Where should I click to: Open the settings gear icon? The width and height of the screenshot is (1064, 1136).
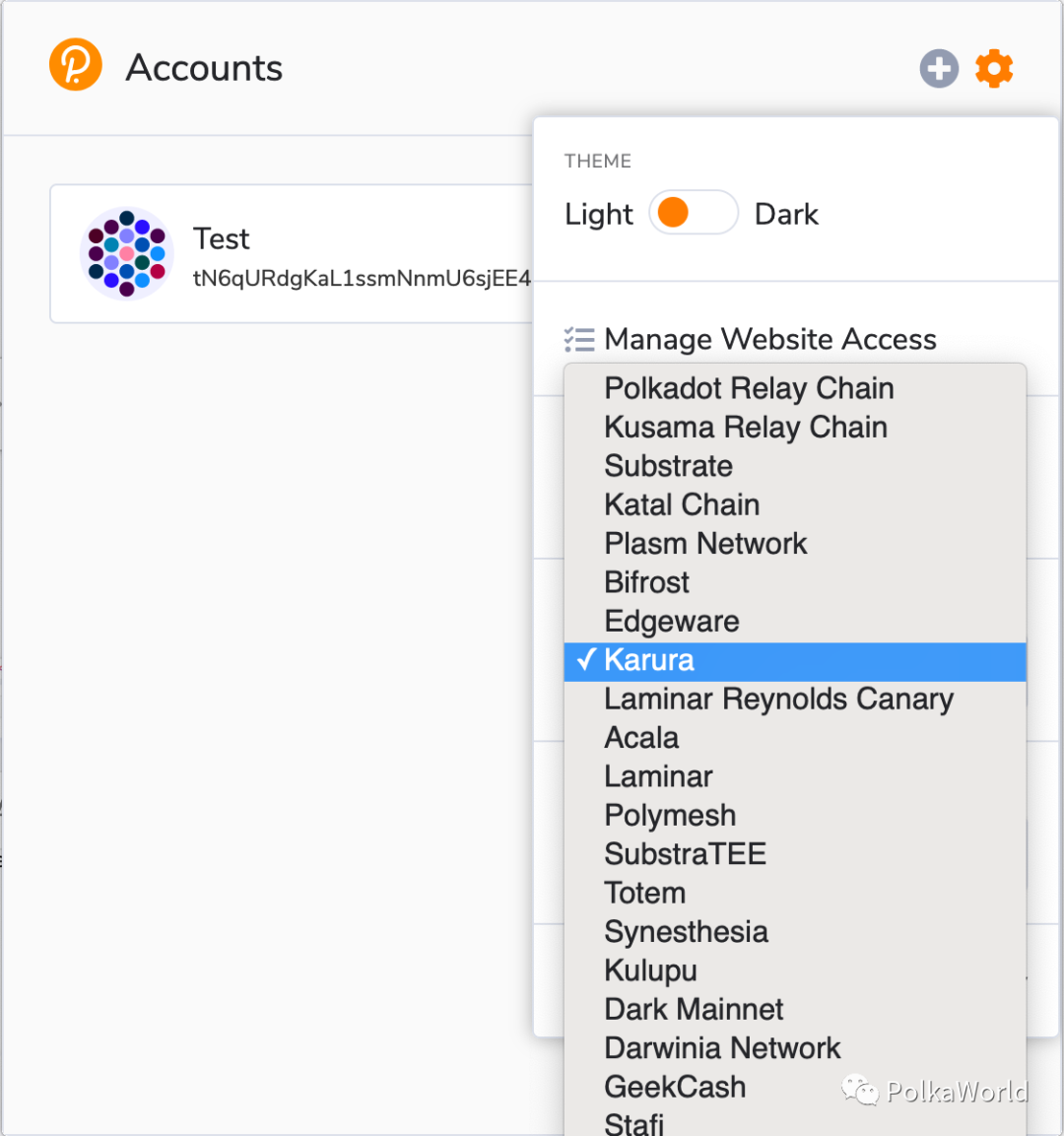pos(994,69)
